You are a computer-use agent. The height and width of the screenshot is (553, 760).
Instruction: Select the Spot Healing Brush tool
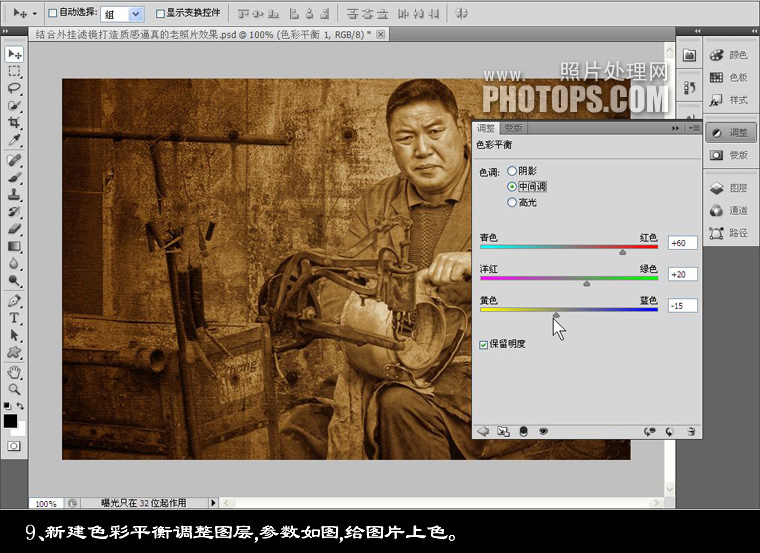[x=15, y=160]
